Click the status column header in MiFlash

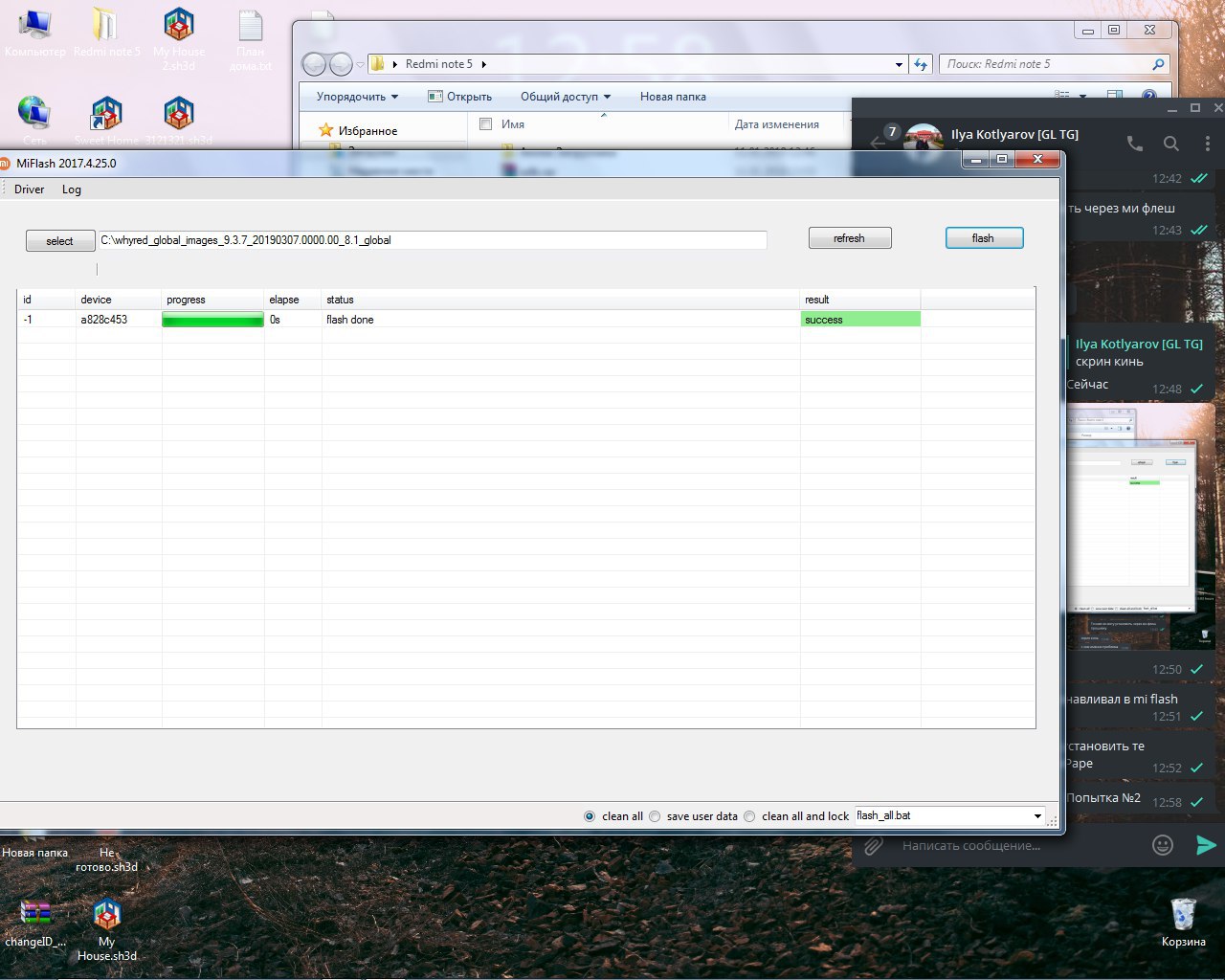pos(561,300)
